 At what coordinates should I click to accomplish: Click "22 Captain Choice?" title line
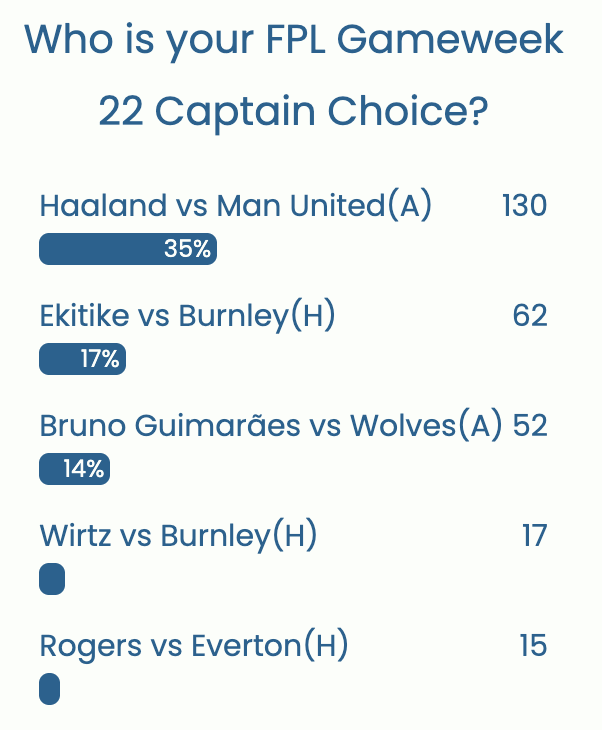coord(293,112)
